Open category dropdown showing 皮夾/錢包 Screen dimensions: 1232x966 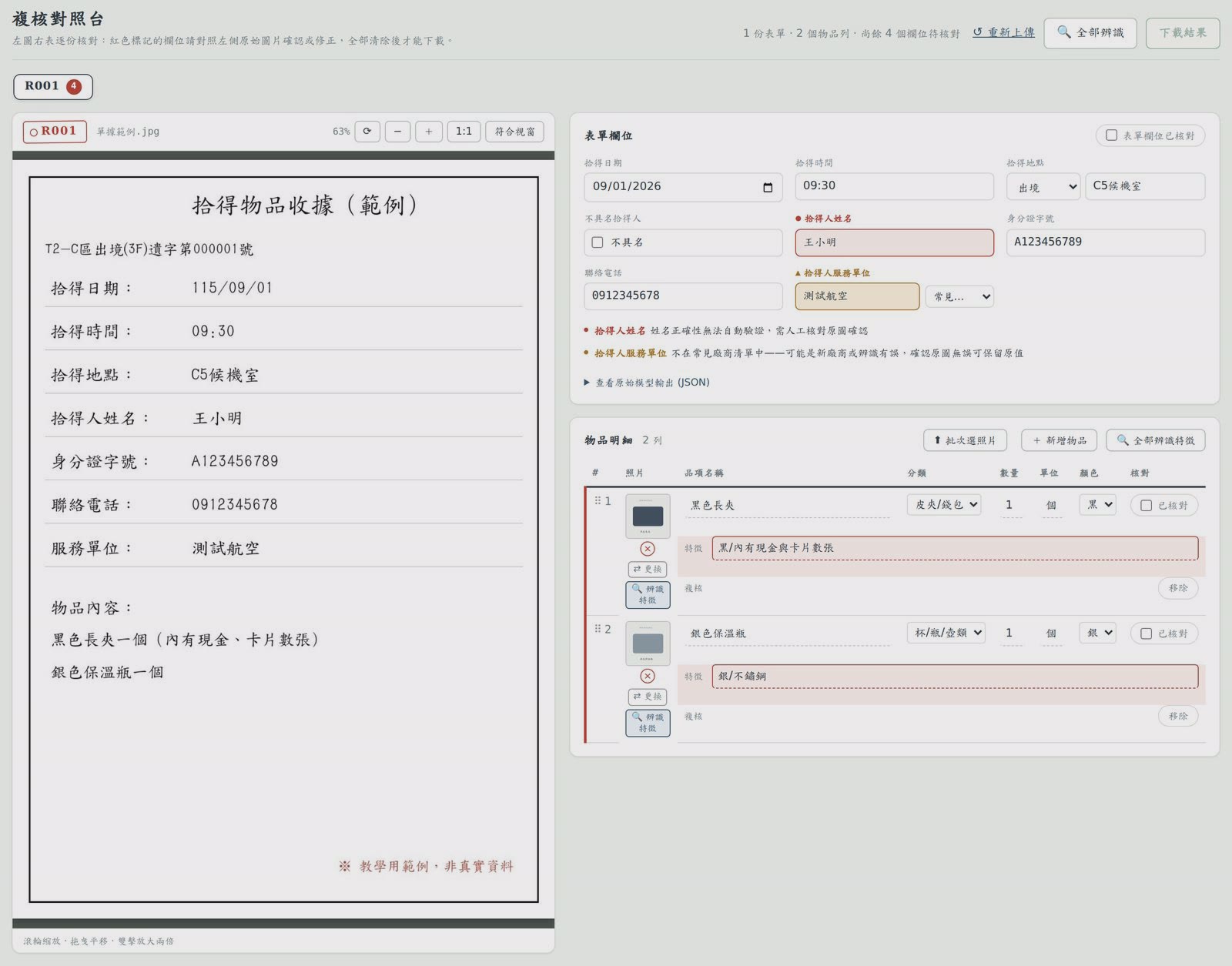tap(945, 504)
